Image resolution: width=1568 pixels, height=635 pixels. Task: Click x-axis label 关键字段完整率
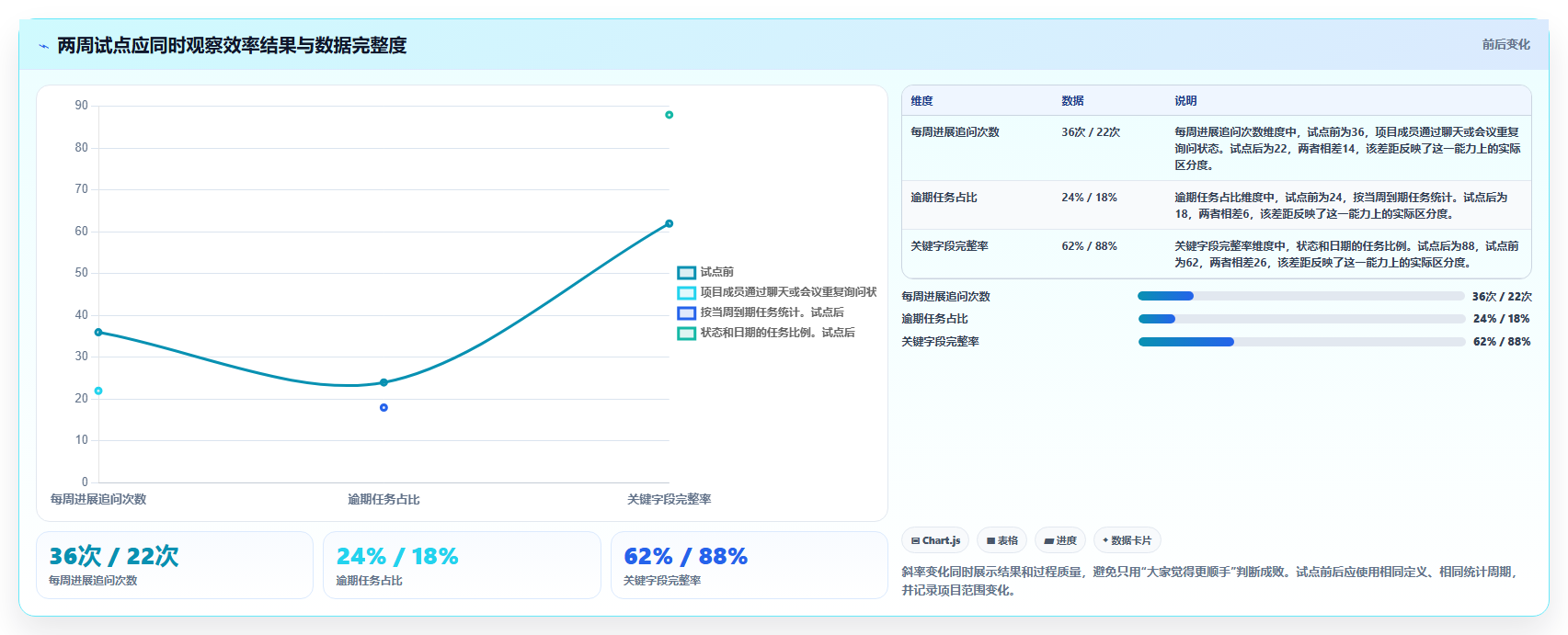pos(669,499)
